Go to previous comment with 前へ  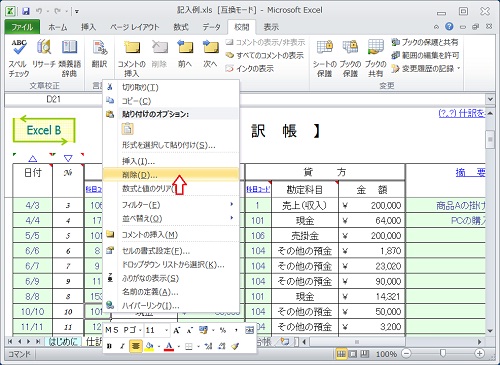[185, 54]
